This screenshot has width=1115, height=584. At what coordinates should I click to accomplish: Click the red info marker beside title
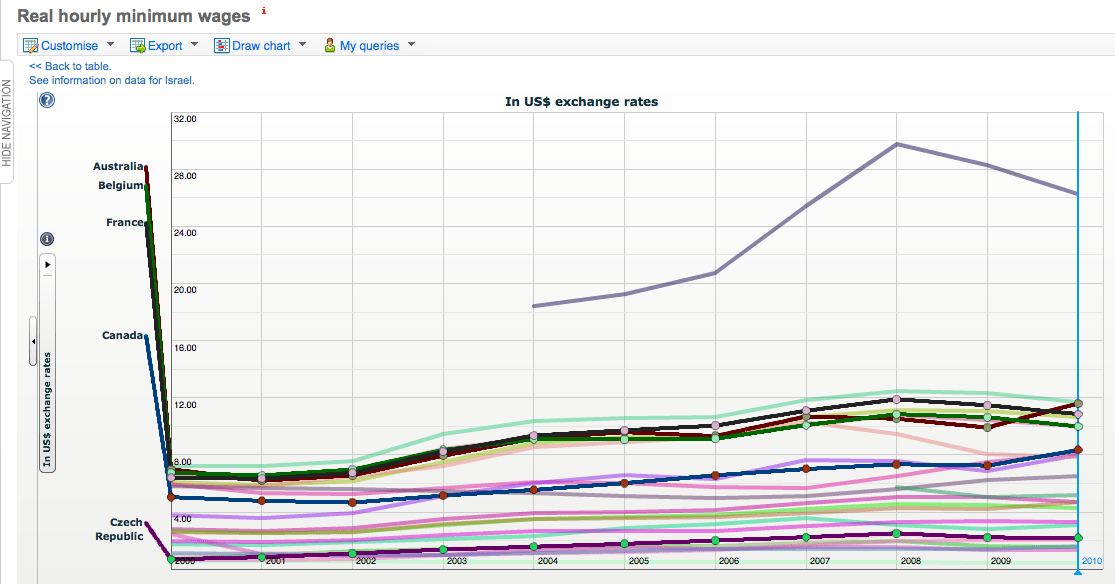click(264, 11)
